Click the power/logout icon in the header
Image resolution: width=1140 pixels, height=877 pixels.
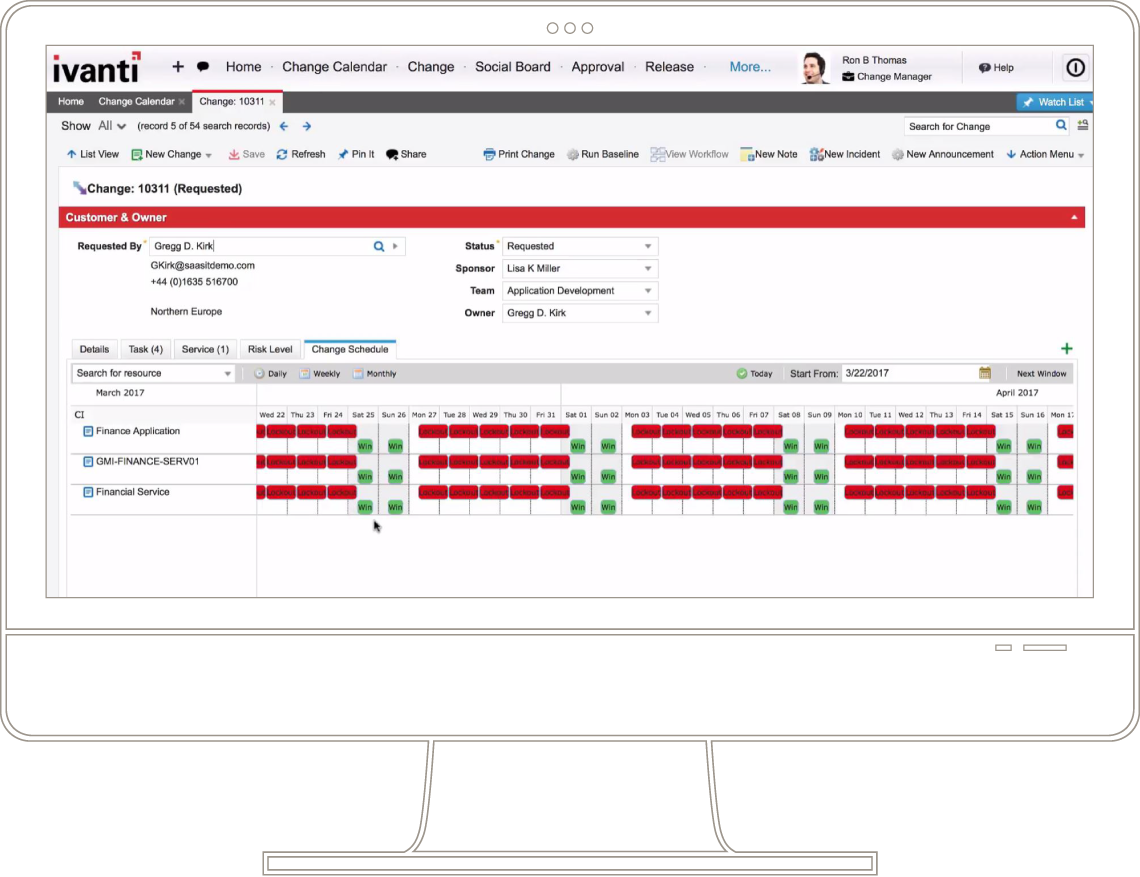(x=1075, y=68)
